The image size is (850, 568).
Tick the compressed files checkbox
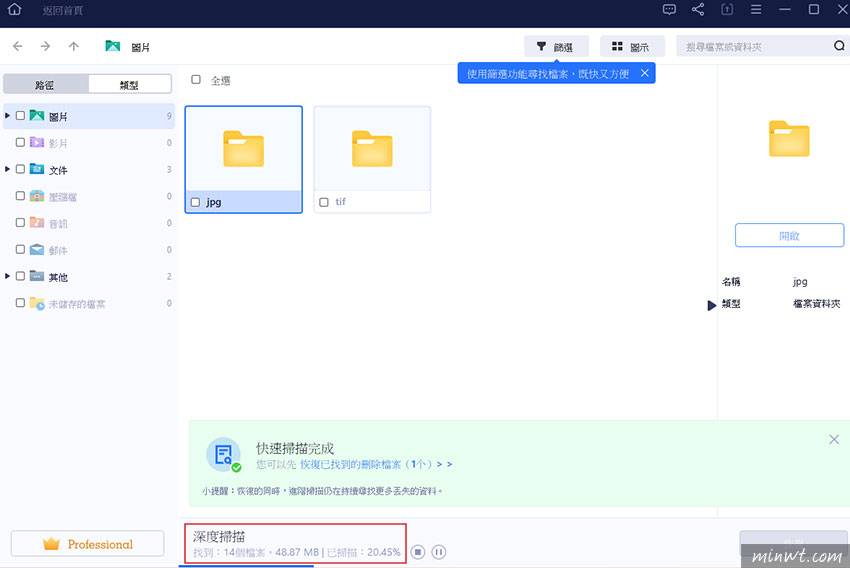pos(20,196)
